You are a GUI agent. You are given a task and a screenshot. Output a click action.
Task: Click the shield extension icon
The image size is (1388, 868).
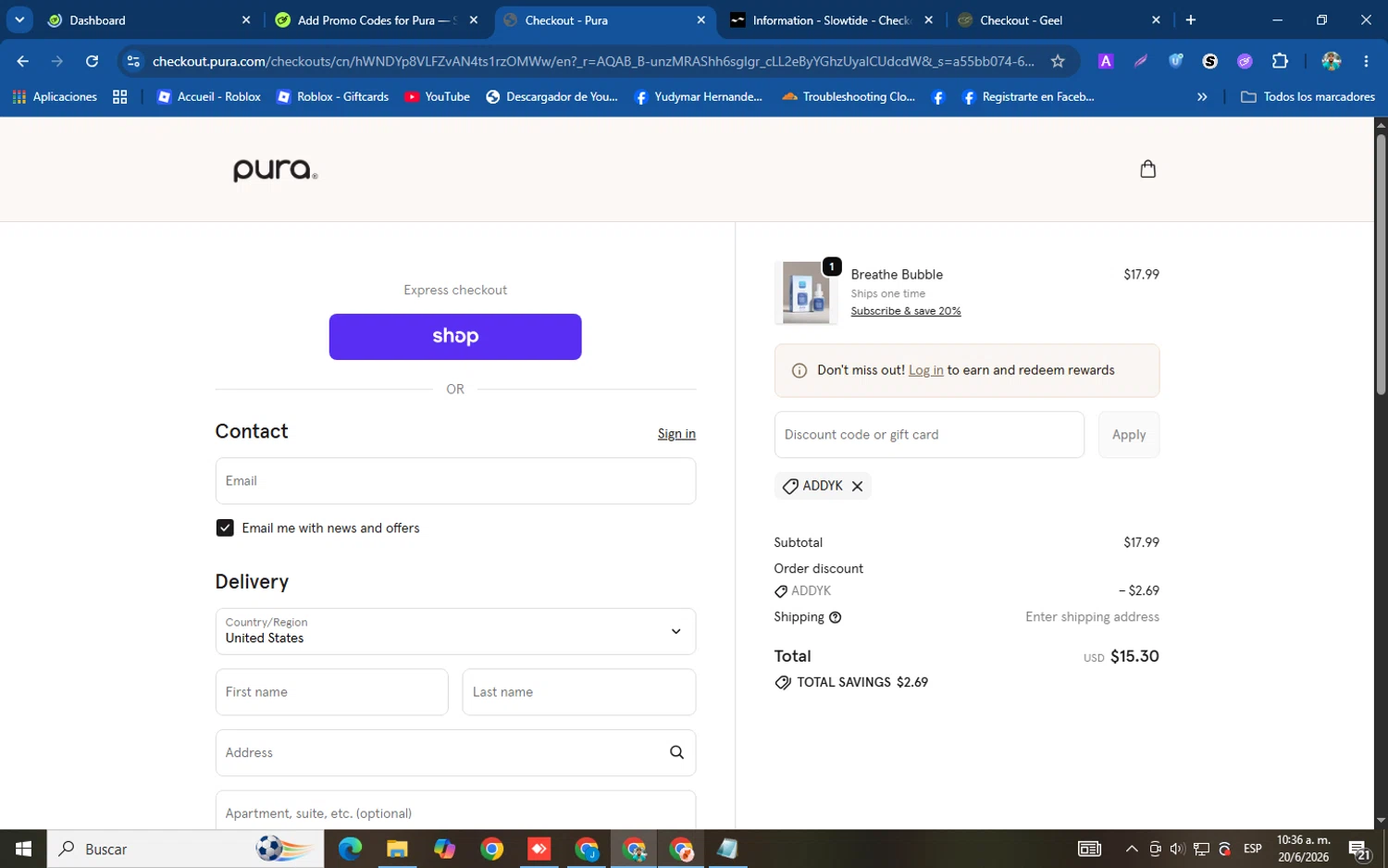tap(1175, 61)
